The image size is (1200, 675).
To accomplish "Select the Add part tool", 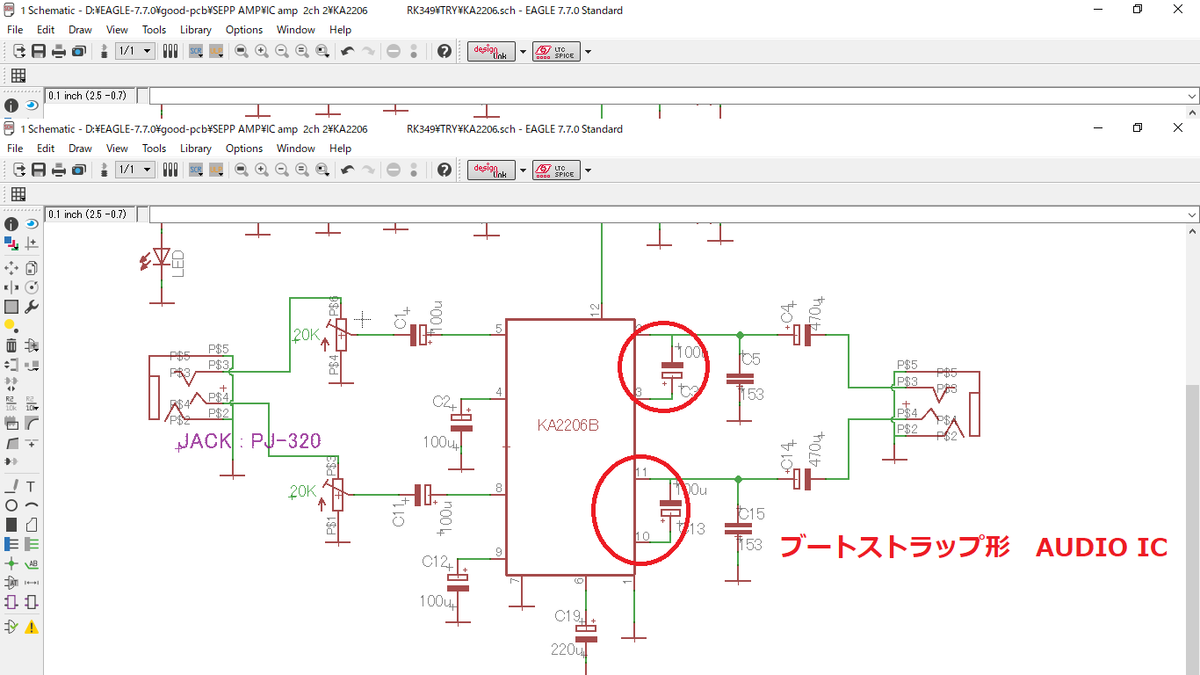I will [31, 345].
